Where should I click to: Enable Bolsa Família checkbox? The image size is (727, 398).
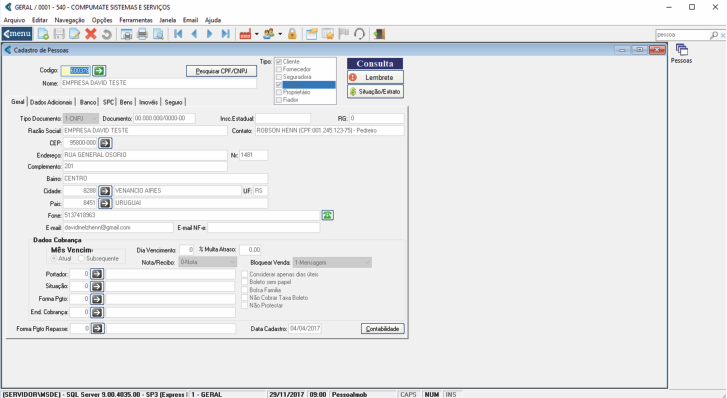(245, 290)
